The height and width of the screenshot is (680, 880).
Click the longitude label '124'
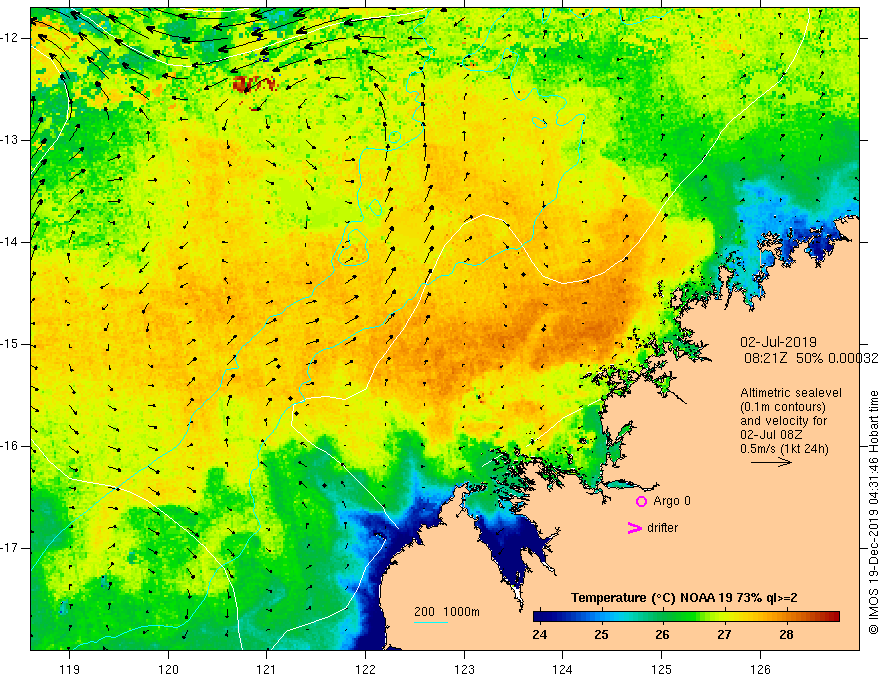(563, 669)
